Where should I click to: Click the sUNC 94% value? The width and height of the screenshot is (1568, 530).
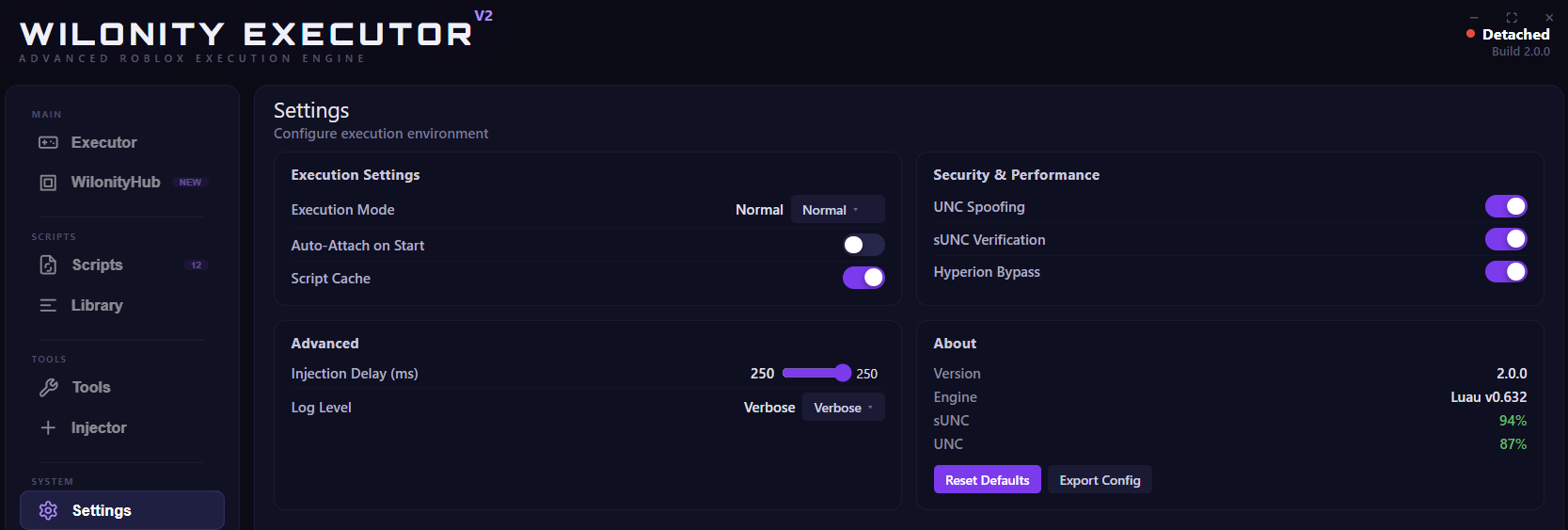coord(1513,421)
